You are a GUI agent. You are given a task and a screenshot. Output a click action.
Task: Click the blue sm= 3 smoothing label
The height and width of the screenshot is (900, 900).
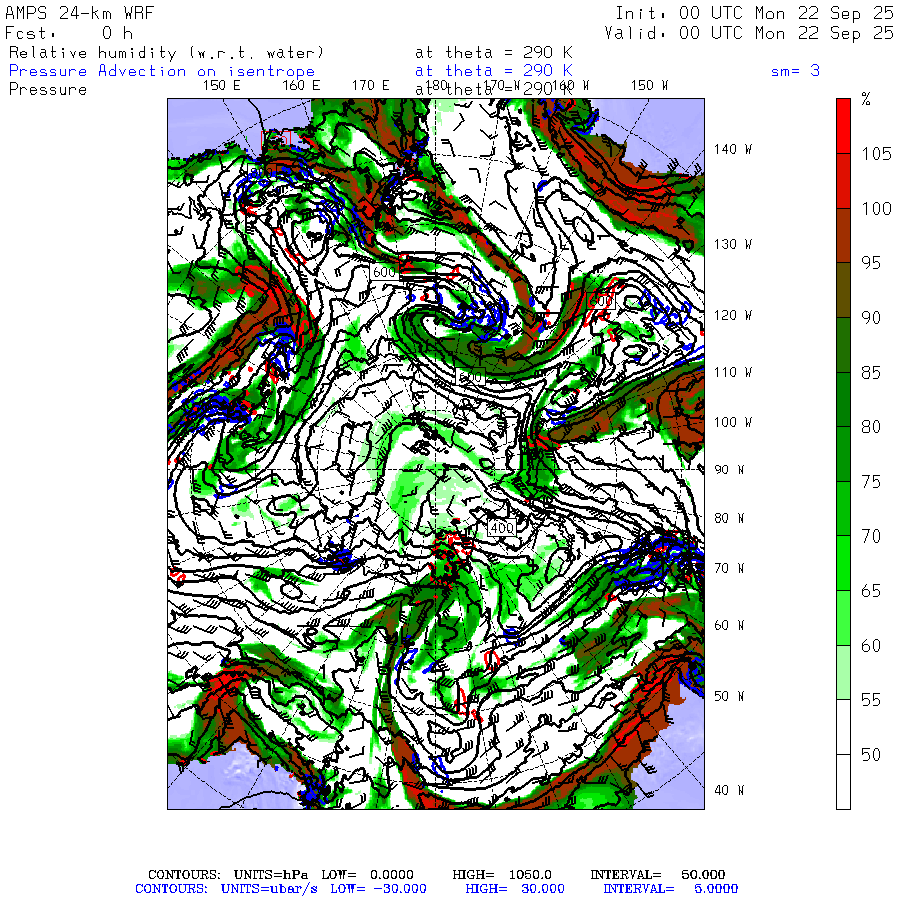(x=795, y=71)
